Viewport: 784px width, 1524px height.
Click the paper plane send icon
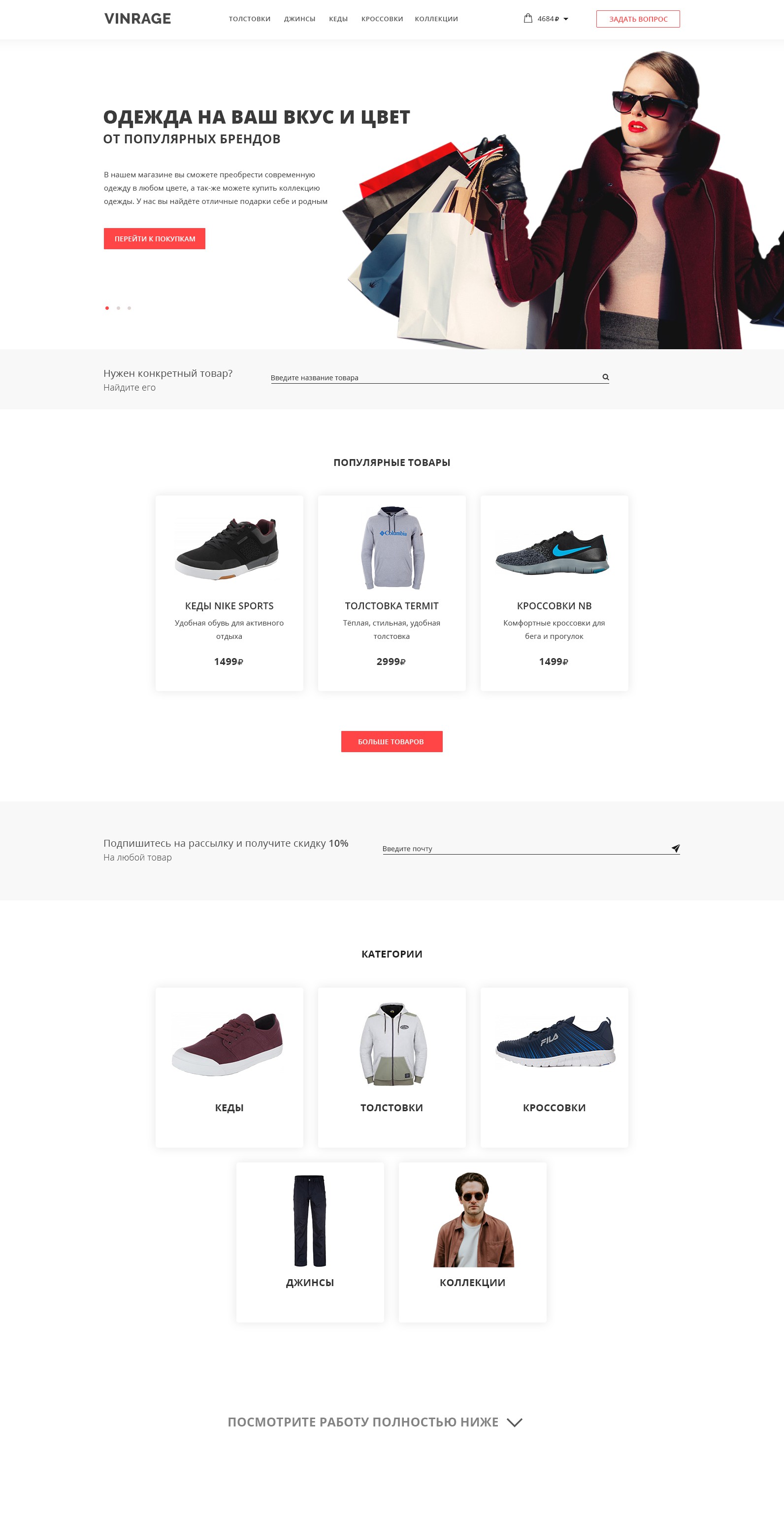pos(675,848)
